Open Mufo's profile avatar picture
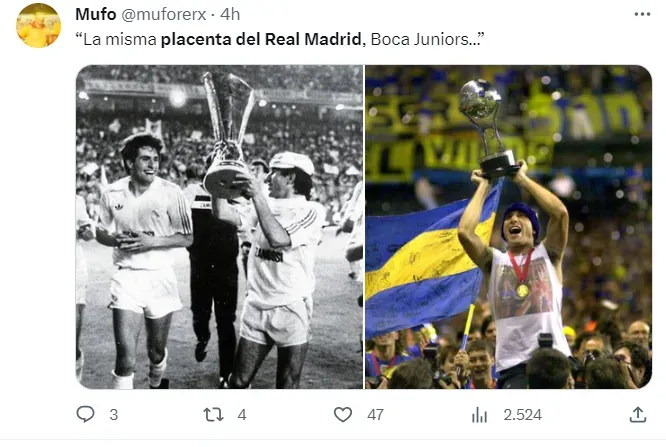The height and width of the screenshot is (447, 666). pyautogui.click(x=38, y=26)
